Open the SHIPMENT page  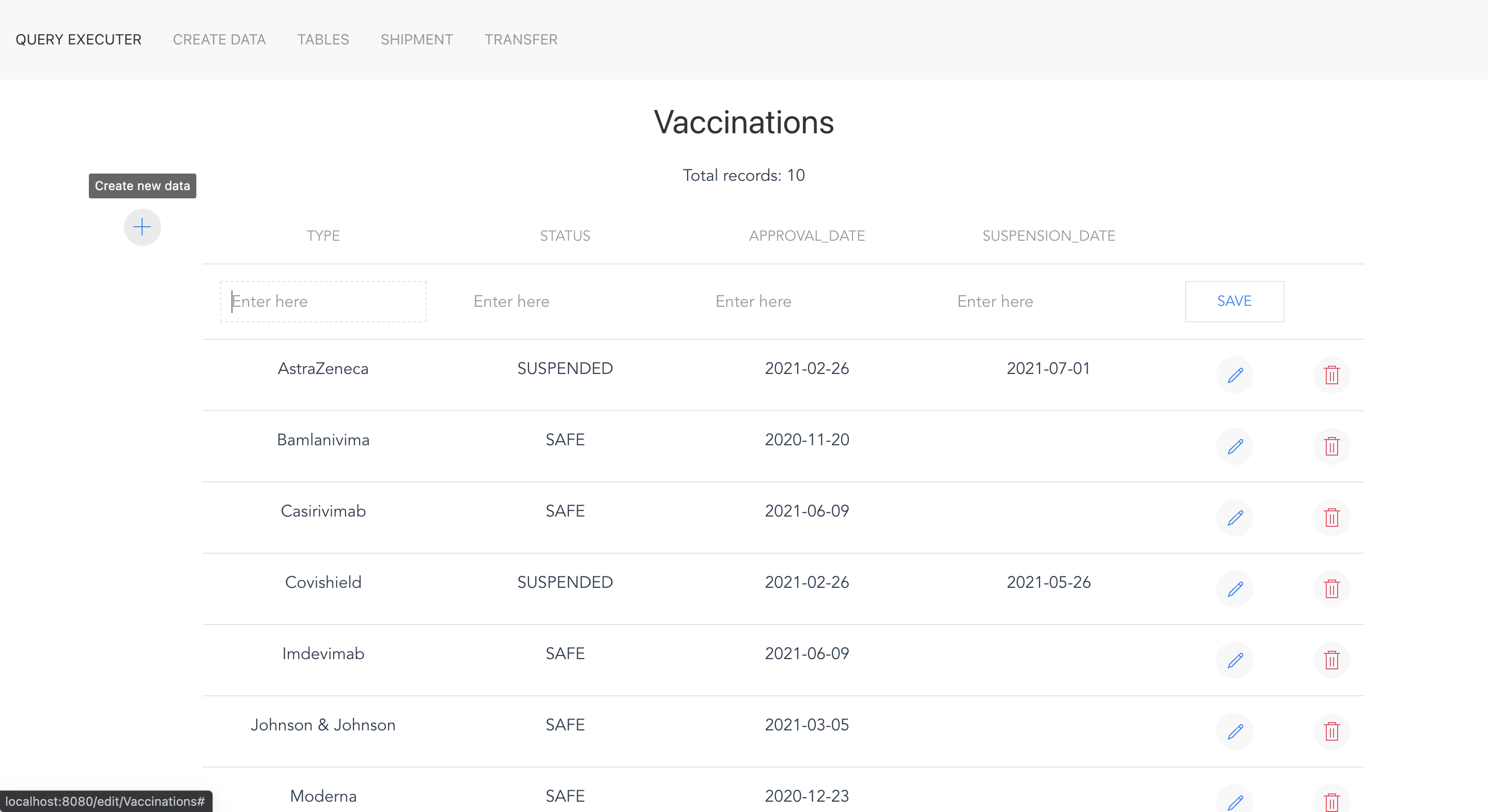point(416,39)
